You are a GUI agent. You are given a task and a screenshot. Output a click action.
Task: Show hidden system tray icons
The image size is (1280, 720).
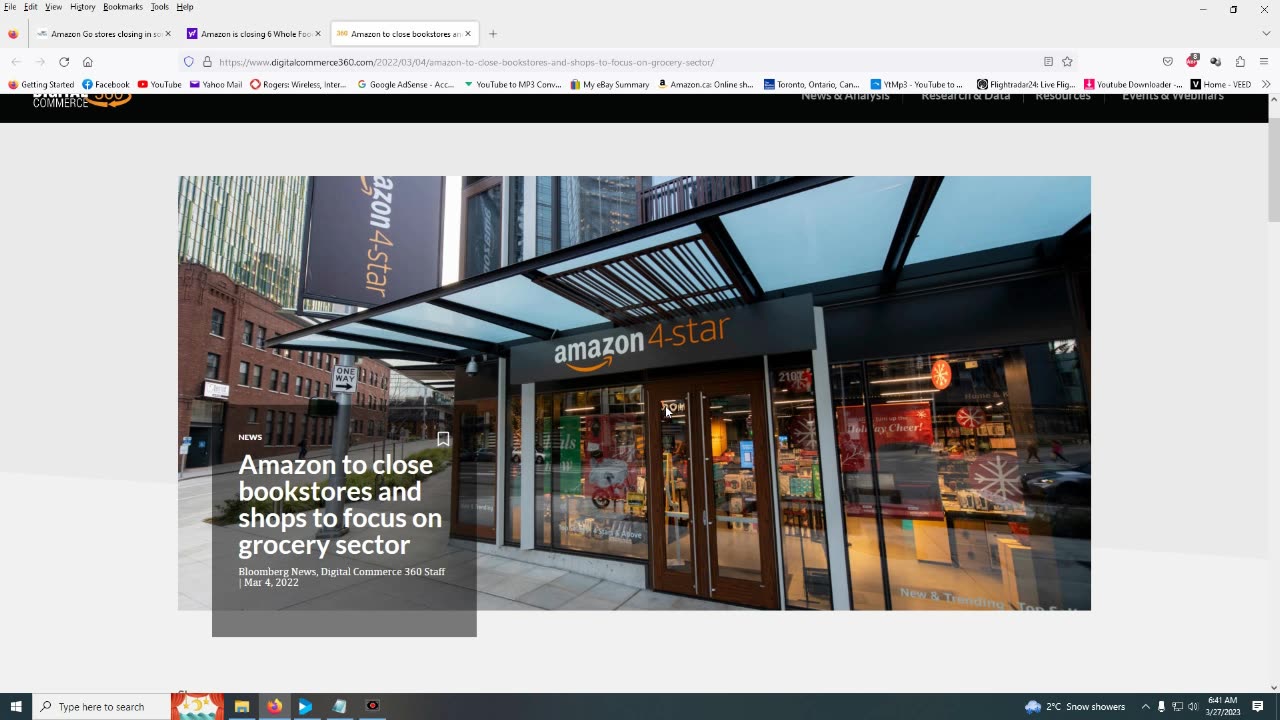click(1146, 707)
